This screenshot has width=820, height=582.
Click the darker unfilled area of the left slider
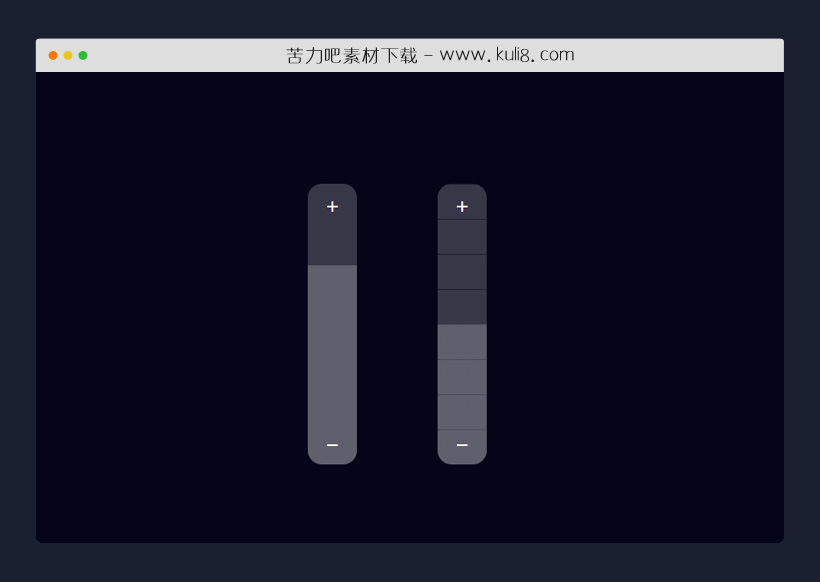[332, 242]
